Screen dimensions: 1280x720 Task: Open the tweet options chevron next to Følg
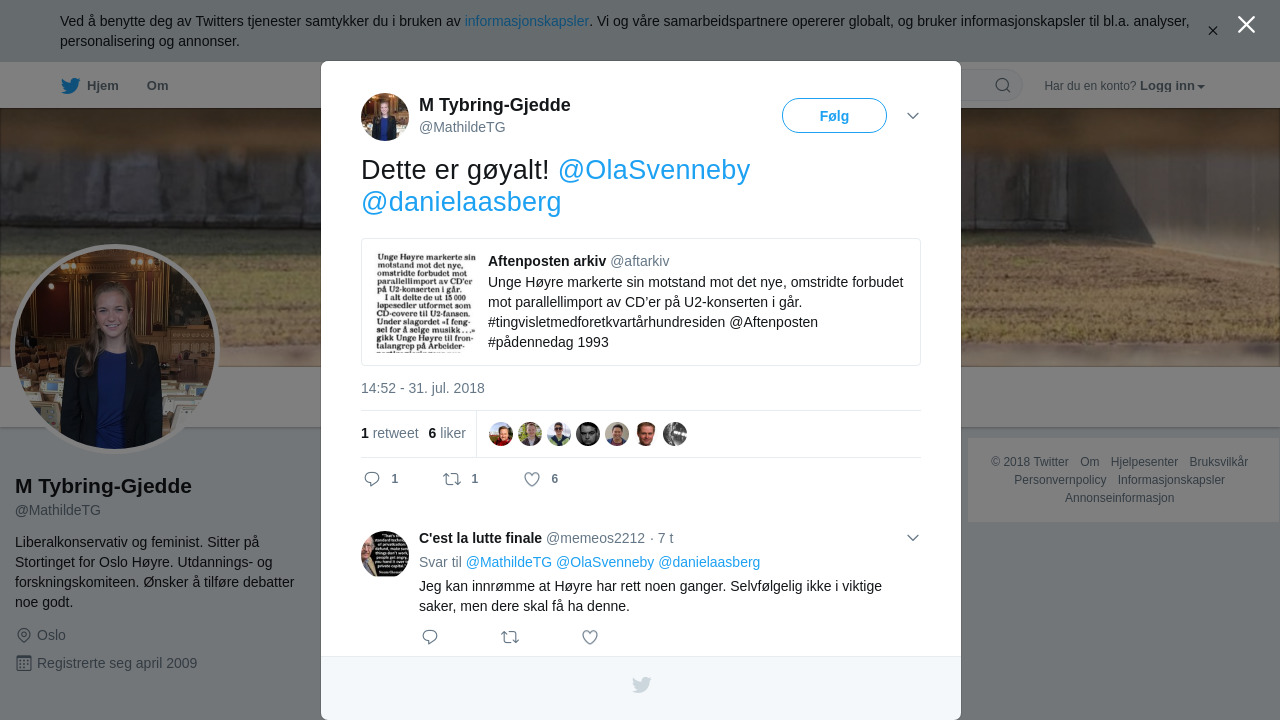pyautogui.click(x=913, y=116)
